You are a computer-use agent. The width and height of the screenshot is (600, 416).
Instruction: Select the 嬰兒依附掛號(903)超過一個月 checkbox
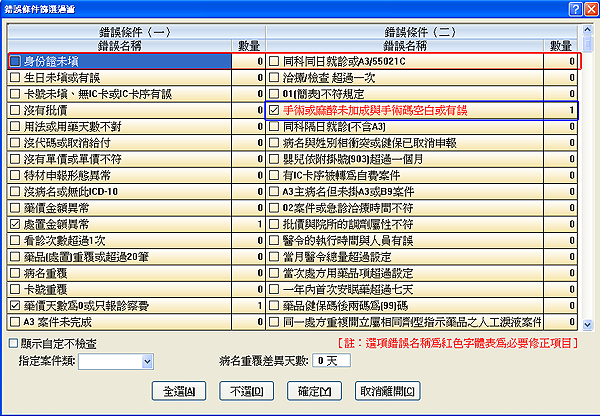click(275, 159)
